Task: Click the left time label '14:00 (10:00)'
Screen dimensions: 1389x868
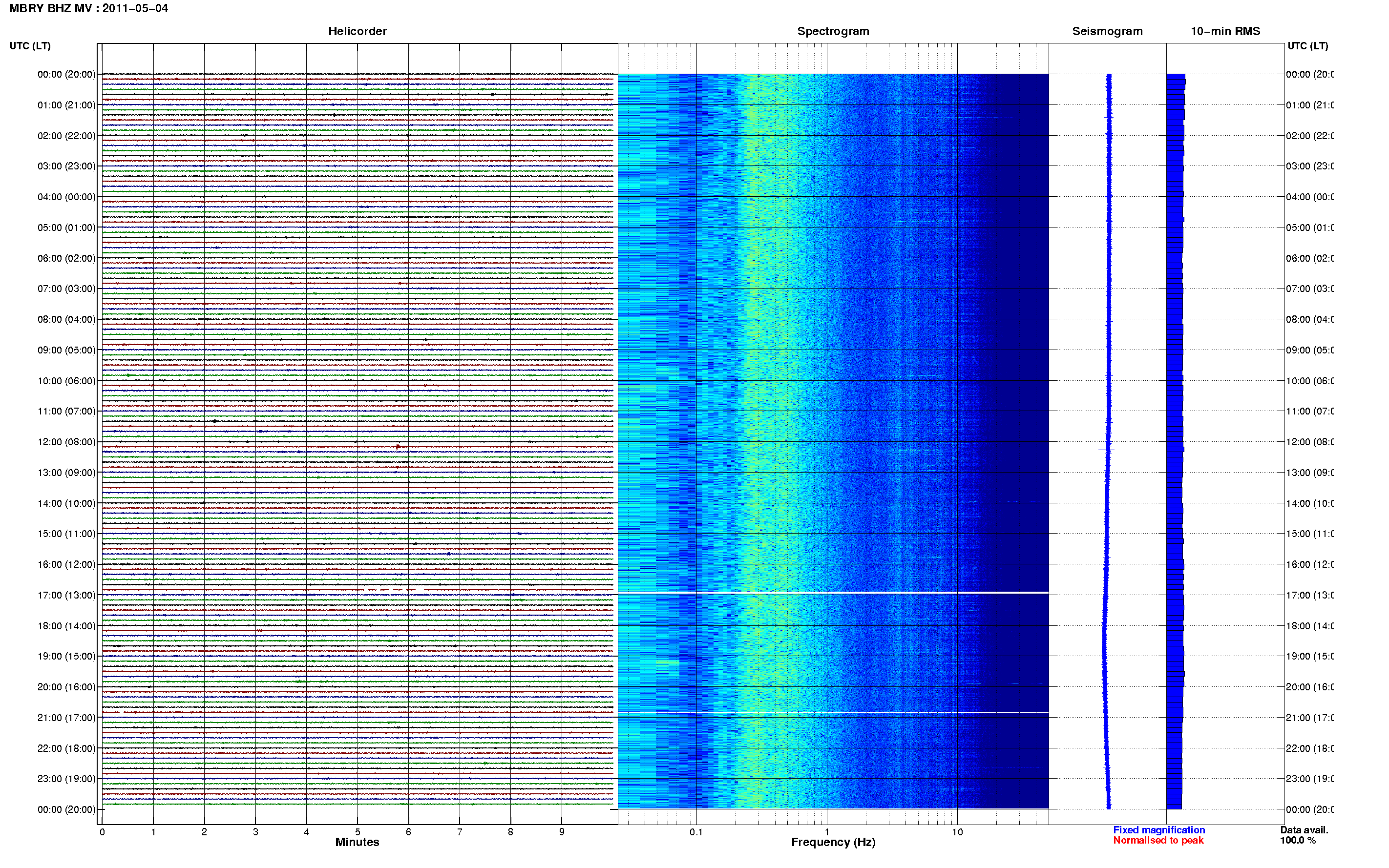Action: [x=66, y=503]
